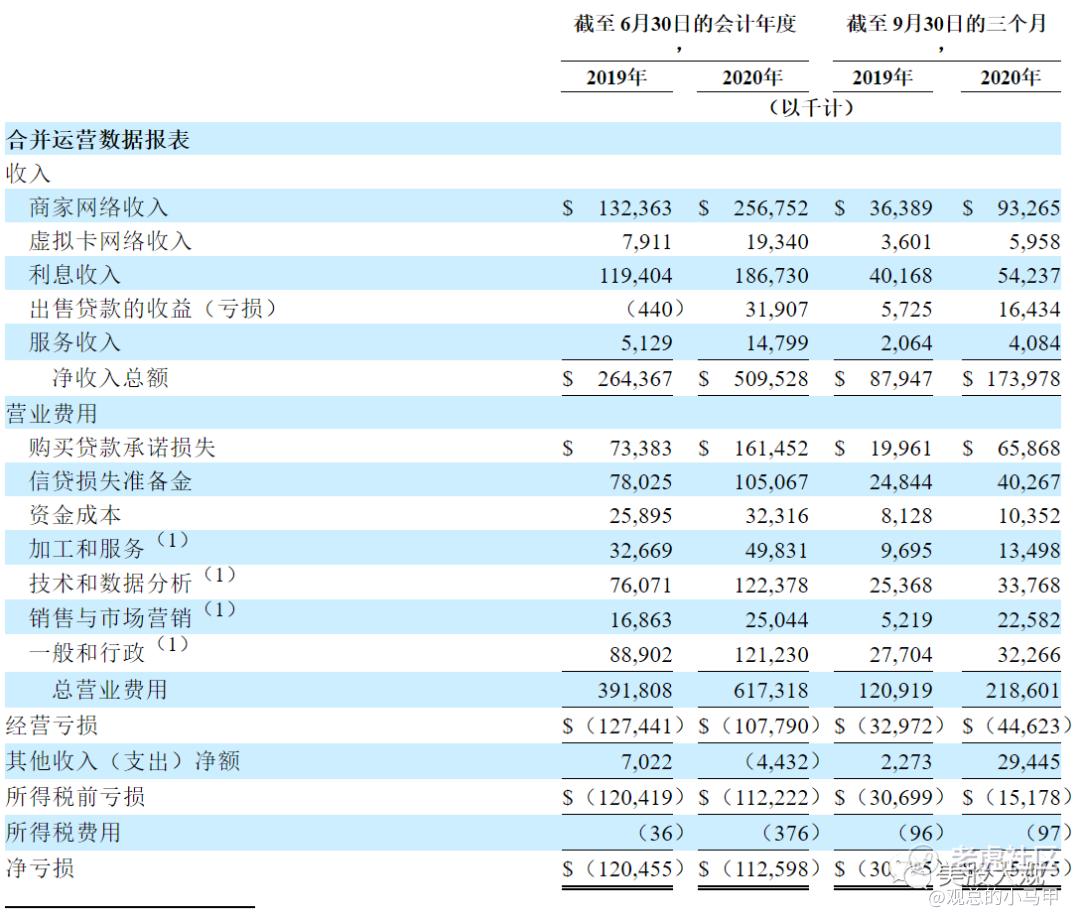The height and width of the screenshot is (922, 1080).
Task: Click the 截至6月30日的会计年度 column header
Action: click(x=685, y=24)
